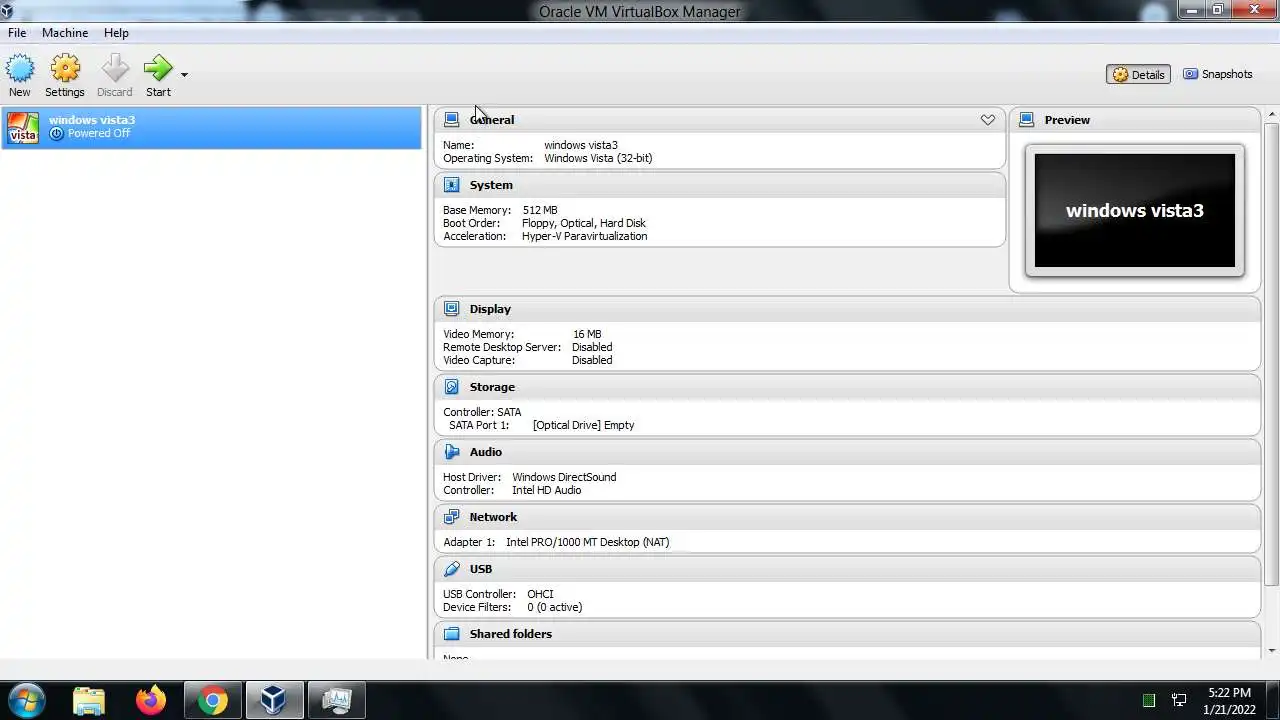
Task: Switch to Details view
Action: 1138,74
